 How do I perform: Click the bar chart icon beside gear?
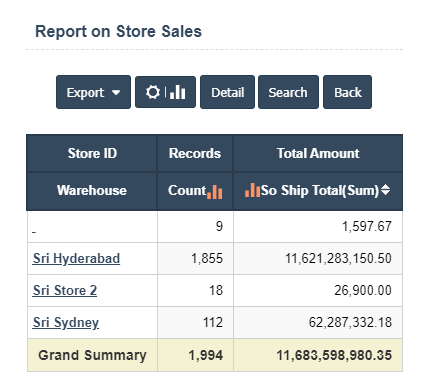click(x=178, y=92)
